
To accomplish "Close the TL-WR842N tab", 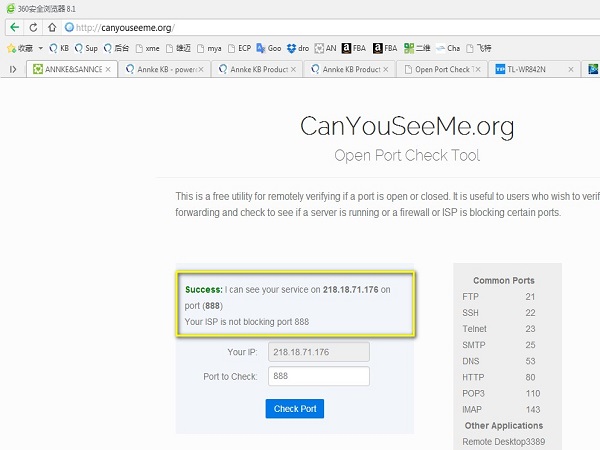I will coord(571,69).
